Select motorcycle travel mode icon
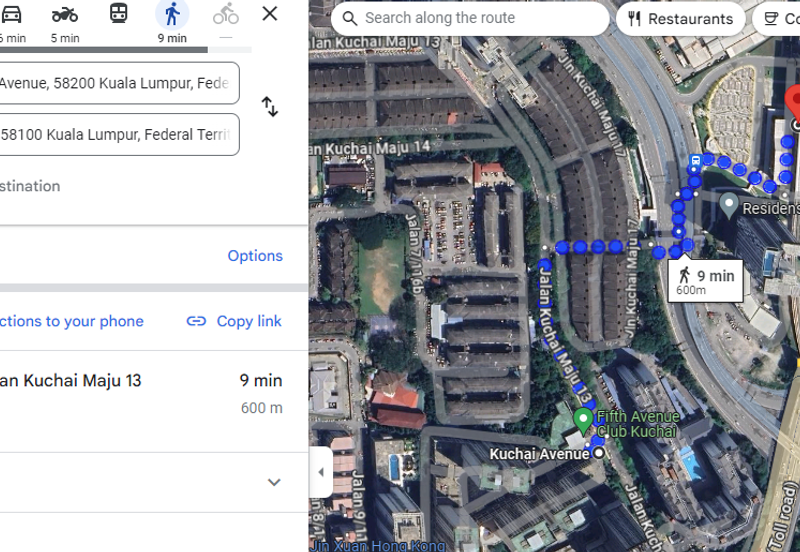This screenshot has height=552, width=800. pyautogui.click(x=65, y=15)
